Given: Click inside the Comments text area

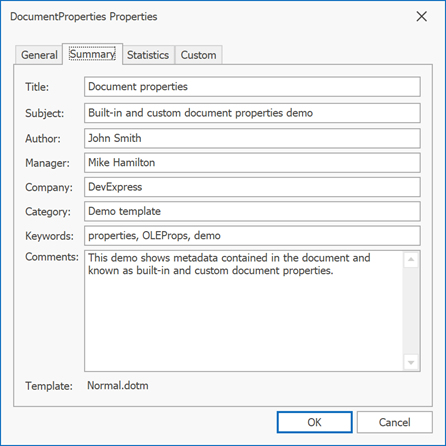Looking at the screenshot, I should tap(243, 311).
